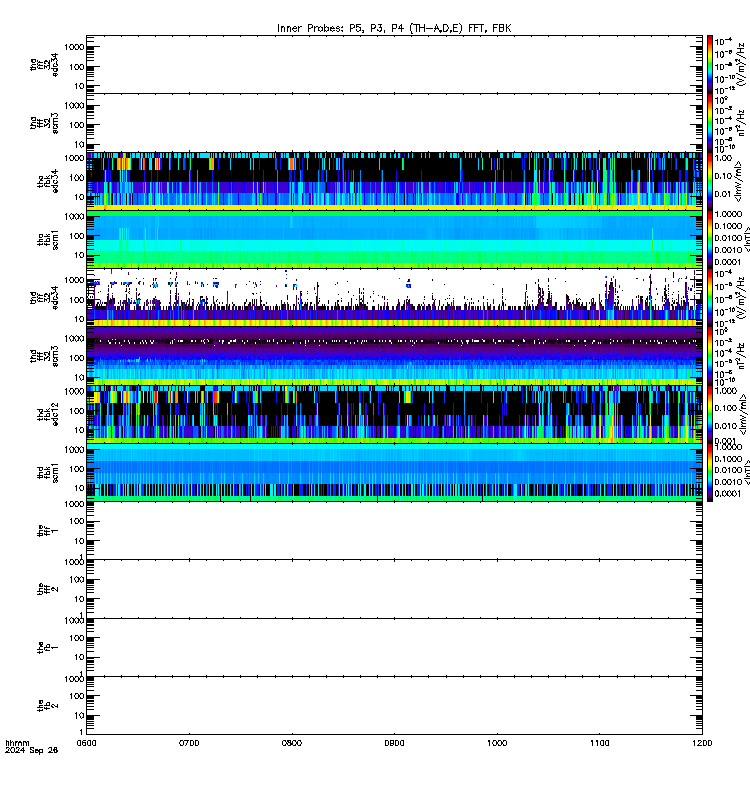Click the 100 tick label of the fff 2
This screenshot has height=800, width=750.
[77, 580]
